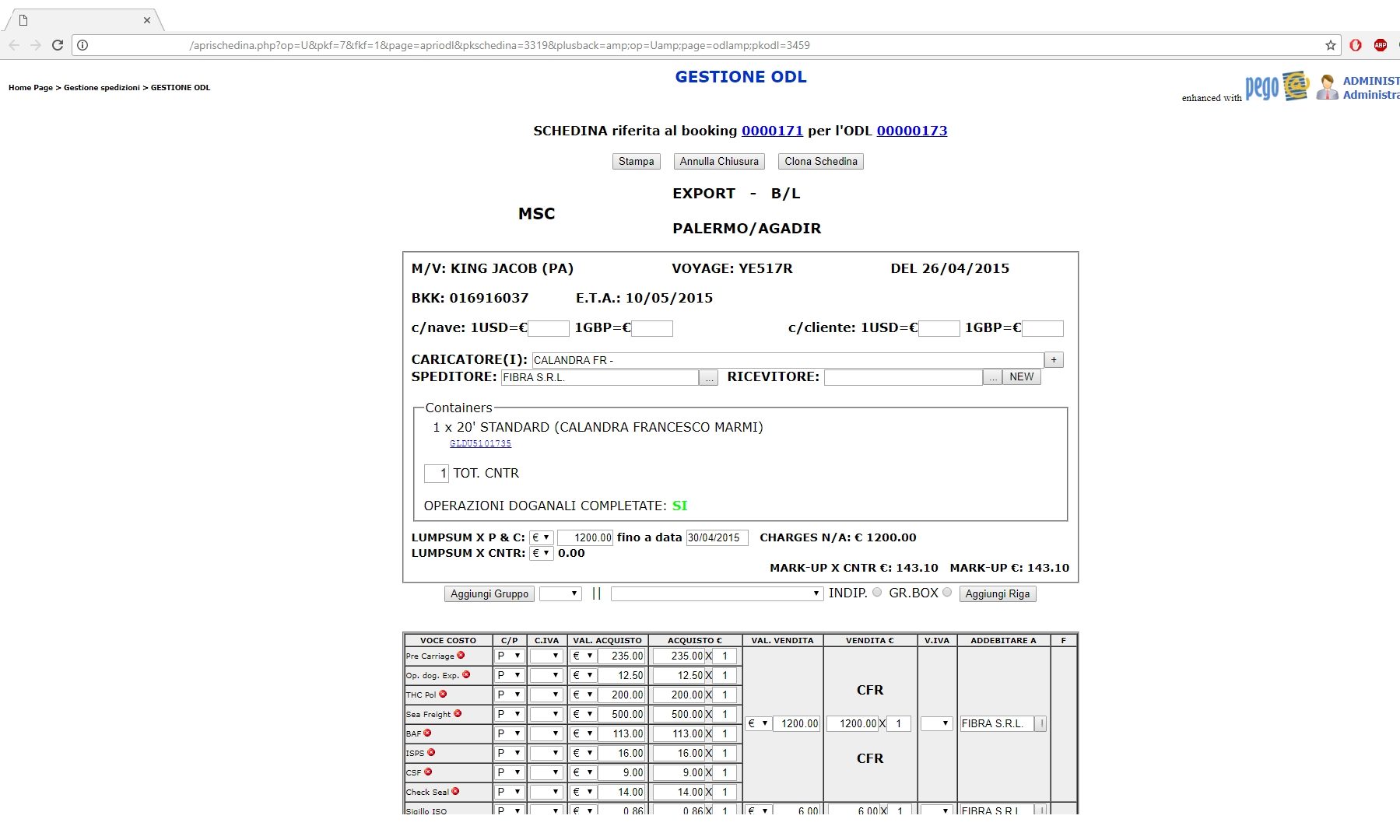Screen dimensions: 1400x840
Task: Click the administrator user avatar
Action: [x=1327, y=87]
